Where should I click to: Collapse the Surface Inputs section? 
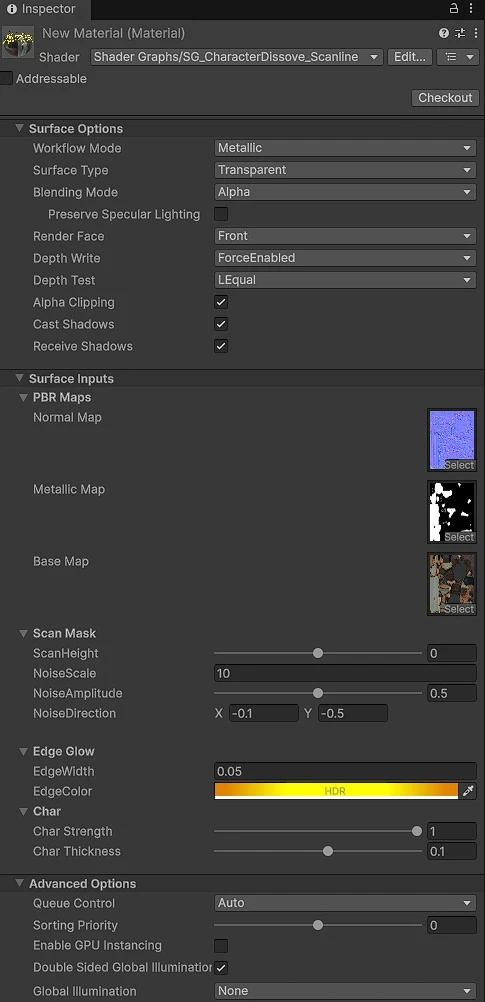19,378
